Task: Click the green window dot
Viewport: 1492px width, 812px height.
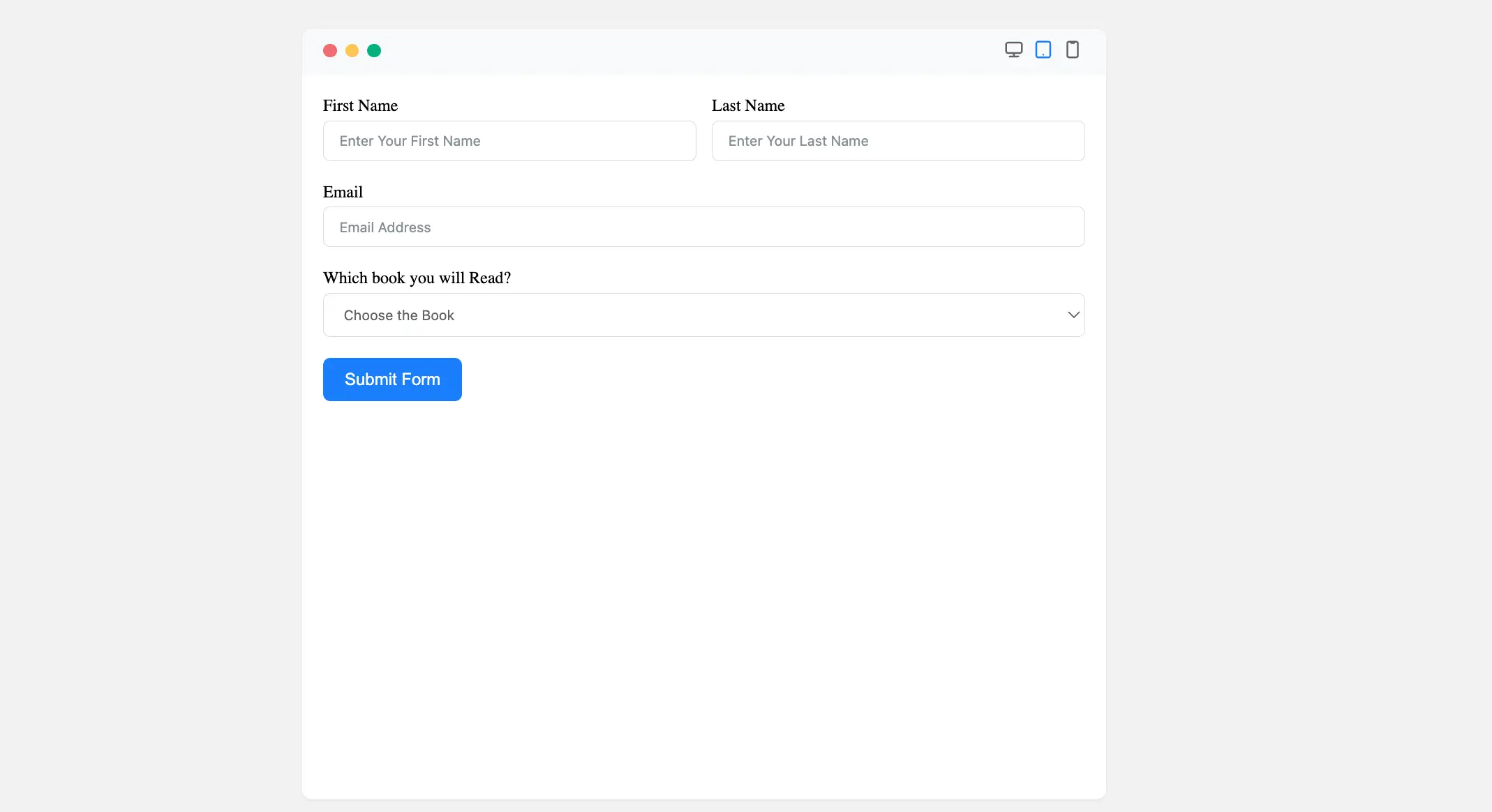Action: coord(374,50)
